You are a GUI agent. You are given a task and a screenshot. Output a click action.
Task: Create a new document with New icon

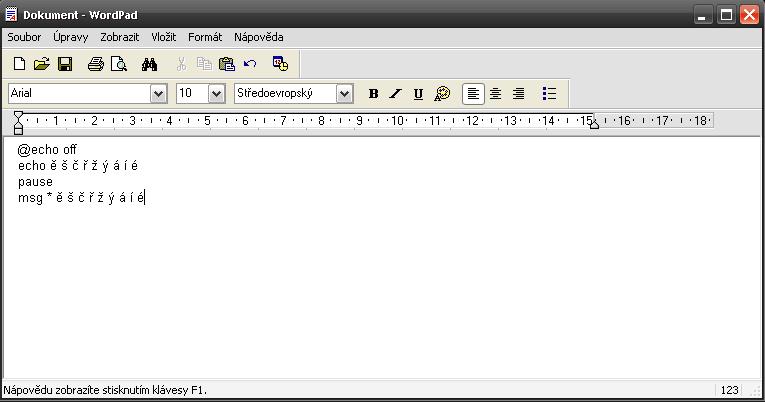point(19,64)
